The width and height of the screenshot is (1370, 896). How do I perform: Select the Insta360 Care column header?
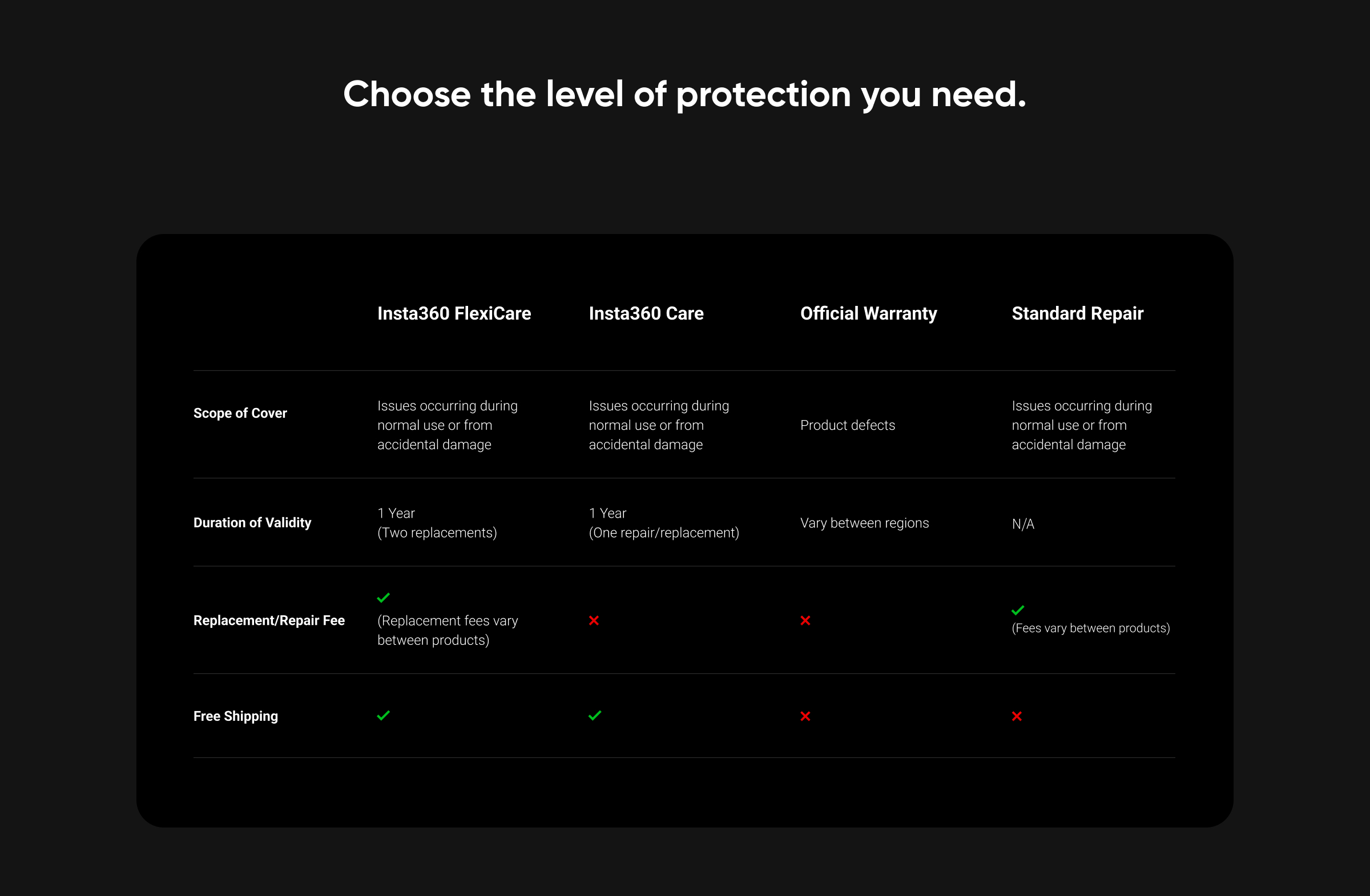point(646,313)
